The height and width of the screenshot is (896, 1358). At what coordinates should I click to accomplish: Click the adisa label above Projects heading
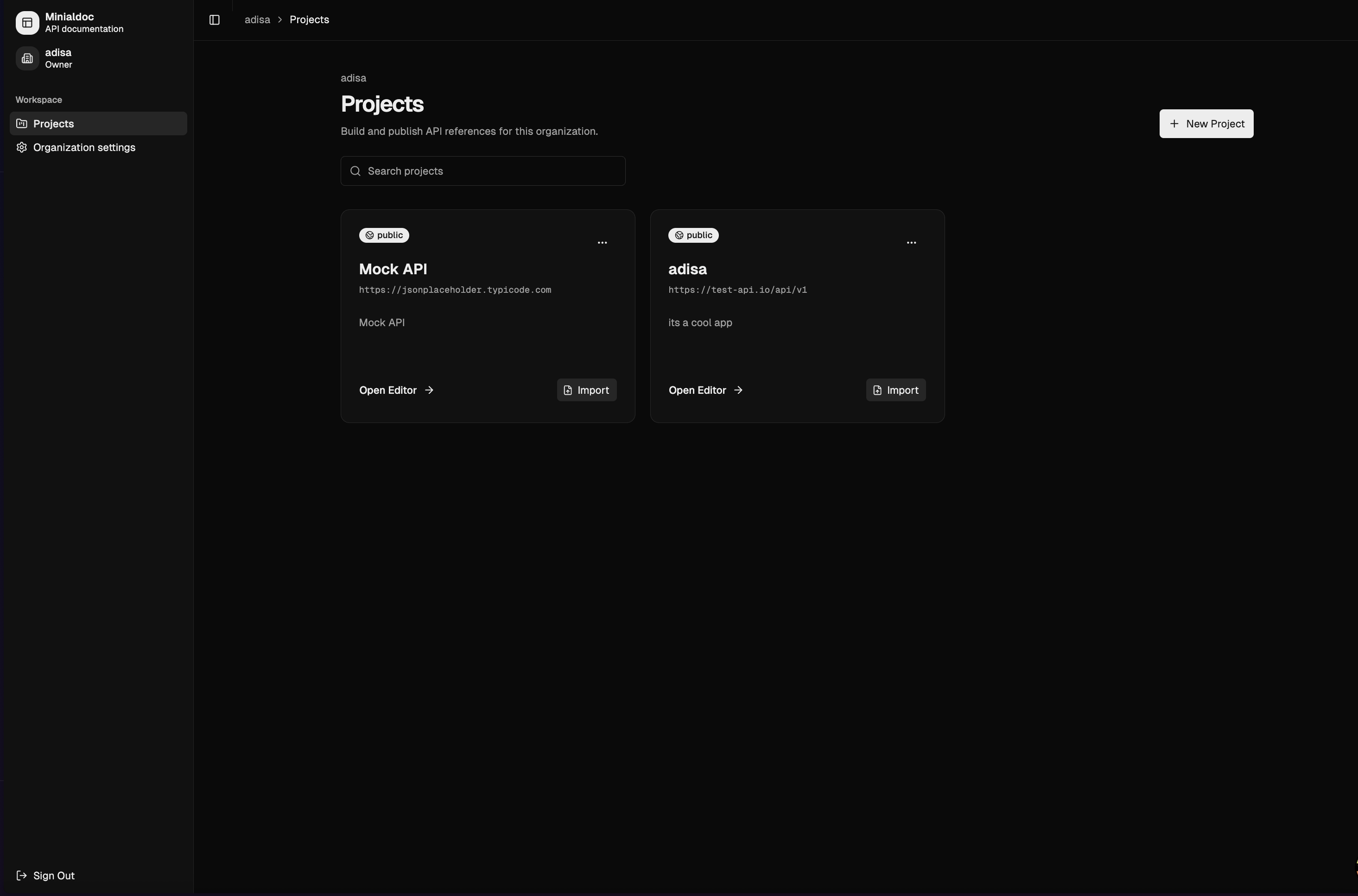353,78
